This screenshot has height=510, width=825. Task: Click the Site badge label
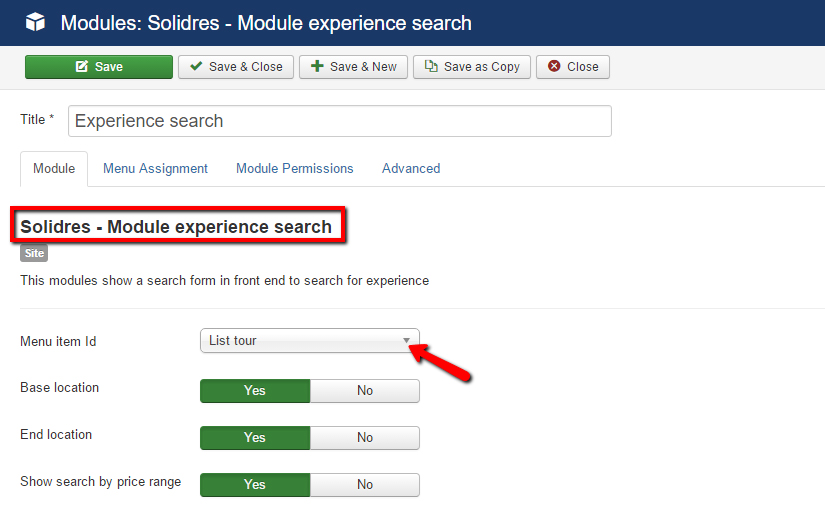[34, 253]
